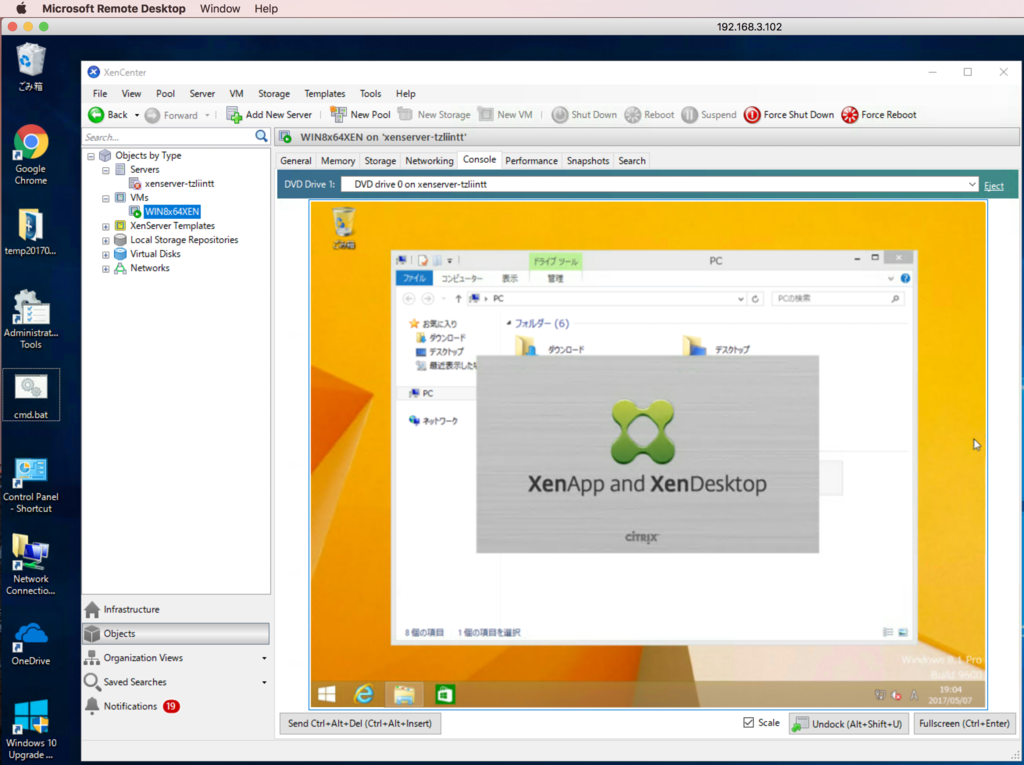Click the Network Connections desktop icon

(31, 564)
